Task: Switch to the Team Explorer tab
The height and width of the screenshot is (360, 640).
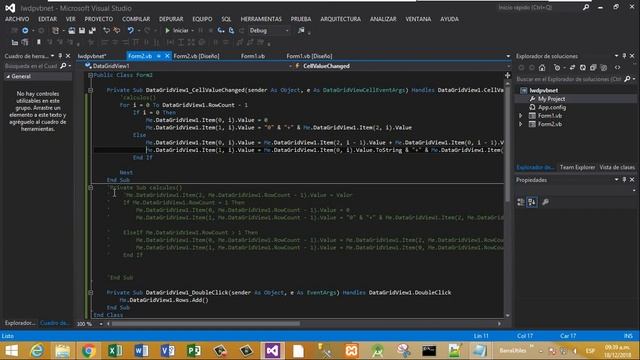Action: 577,167
